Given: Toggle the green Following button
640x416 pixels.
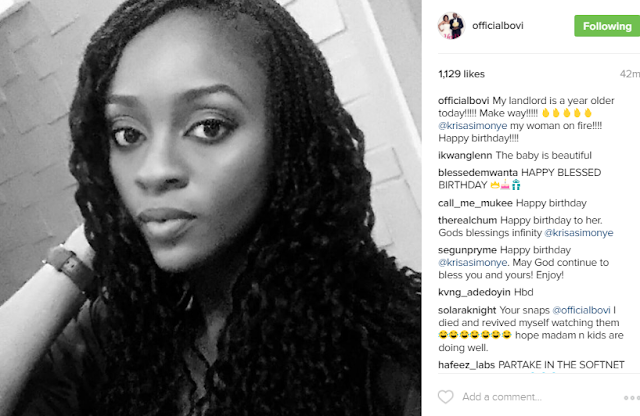Looking at the screenshot, I should pyautogui.click(x=607, y=26).
